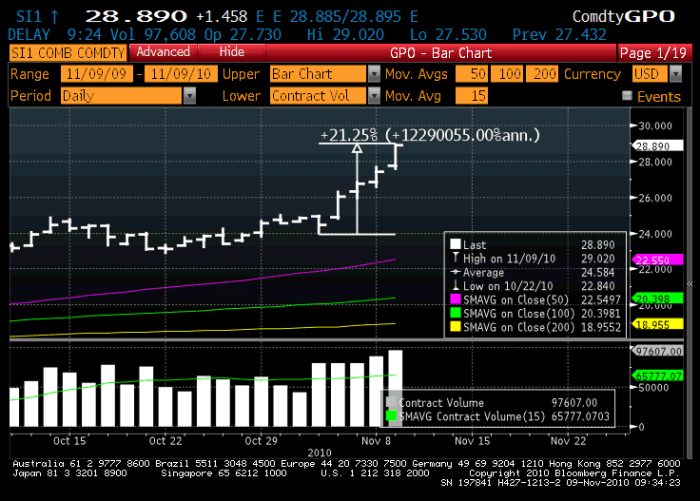
Task: Click the white Last legend swatch
Action: point(455,244)
